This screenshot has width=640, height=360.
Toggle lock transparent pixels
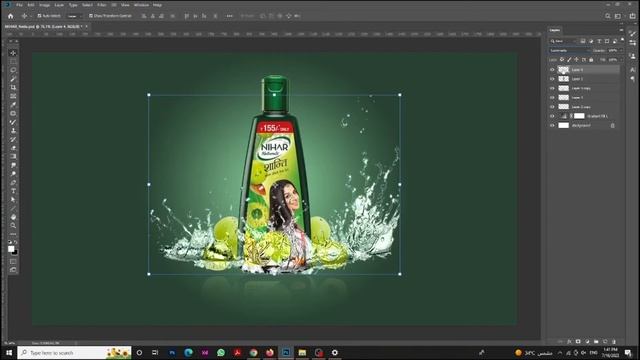(x=562, y=60)
